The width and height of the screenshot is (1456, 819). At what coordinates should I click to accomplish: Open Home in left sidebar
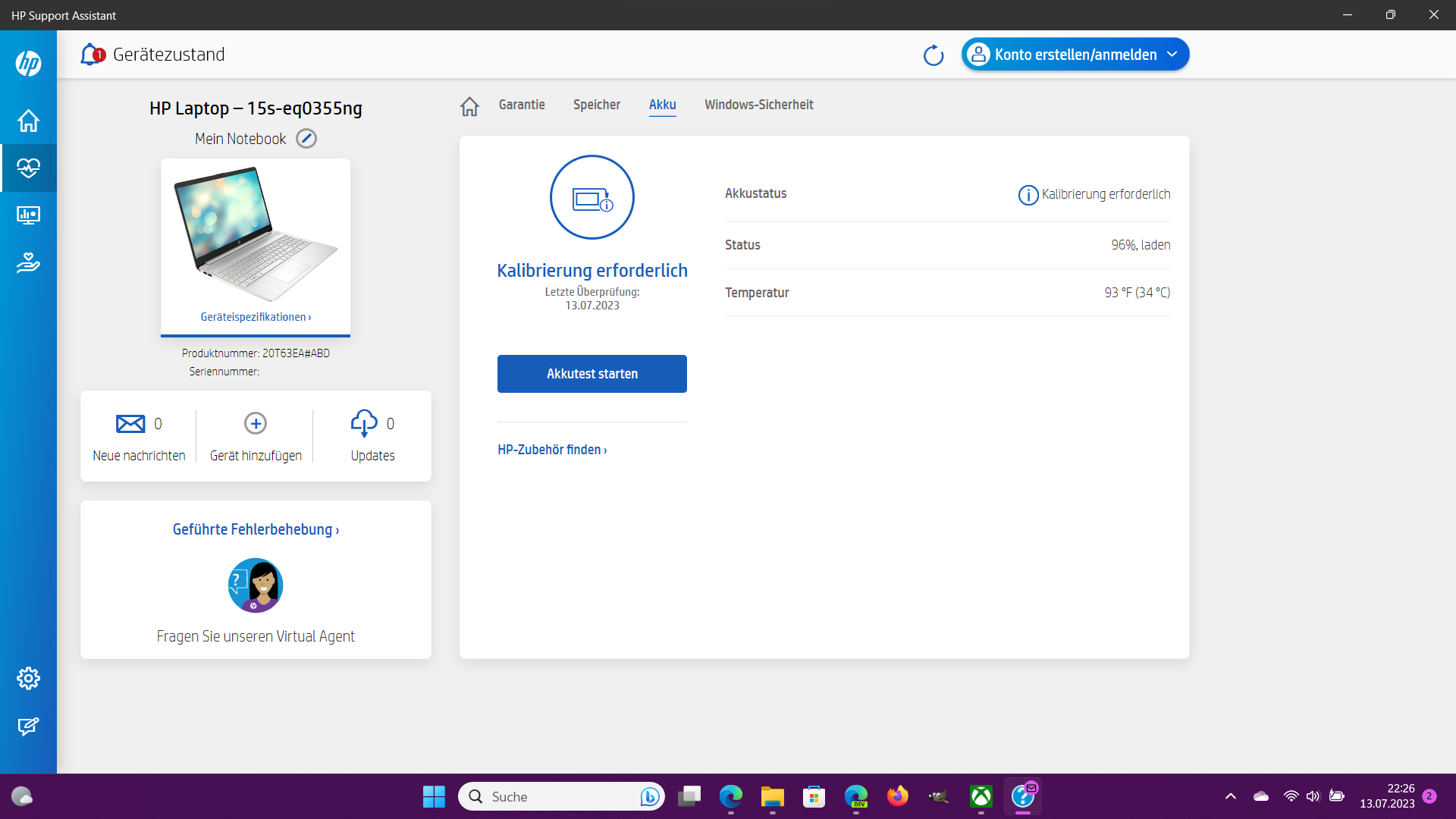(28, 121)
